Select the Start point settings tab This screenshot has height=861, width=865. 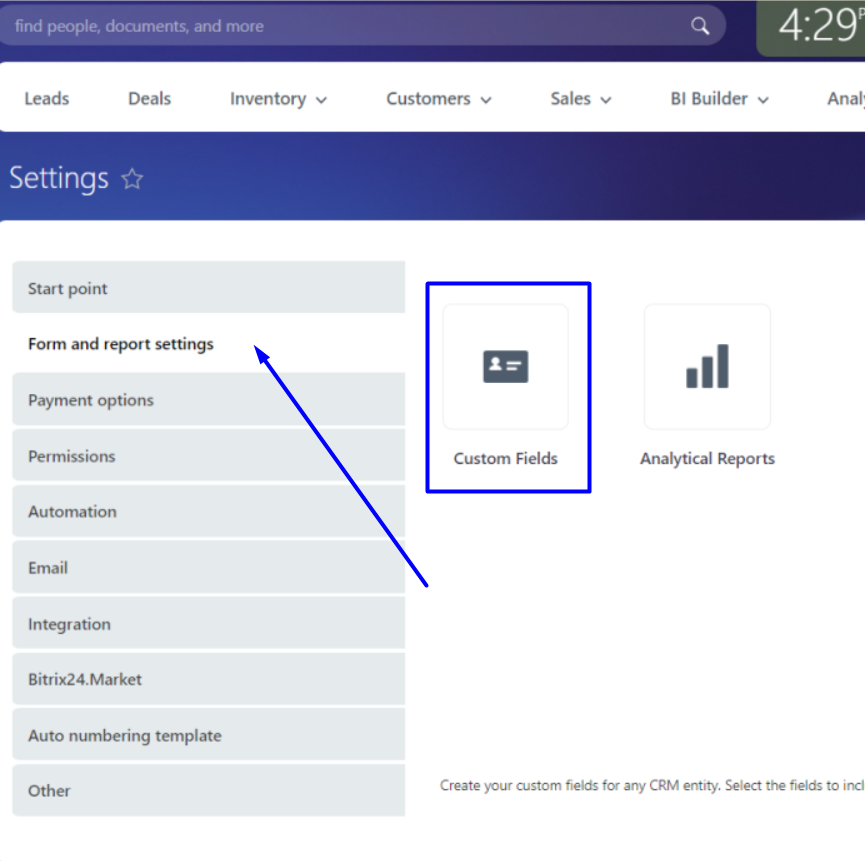point(208,289)
